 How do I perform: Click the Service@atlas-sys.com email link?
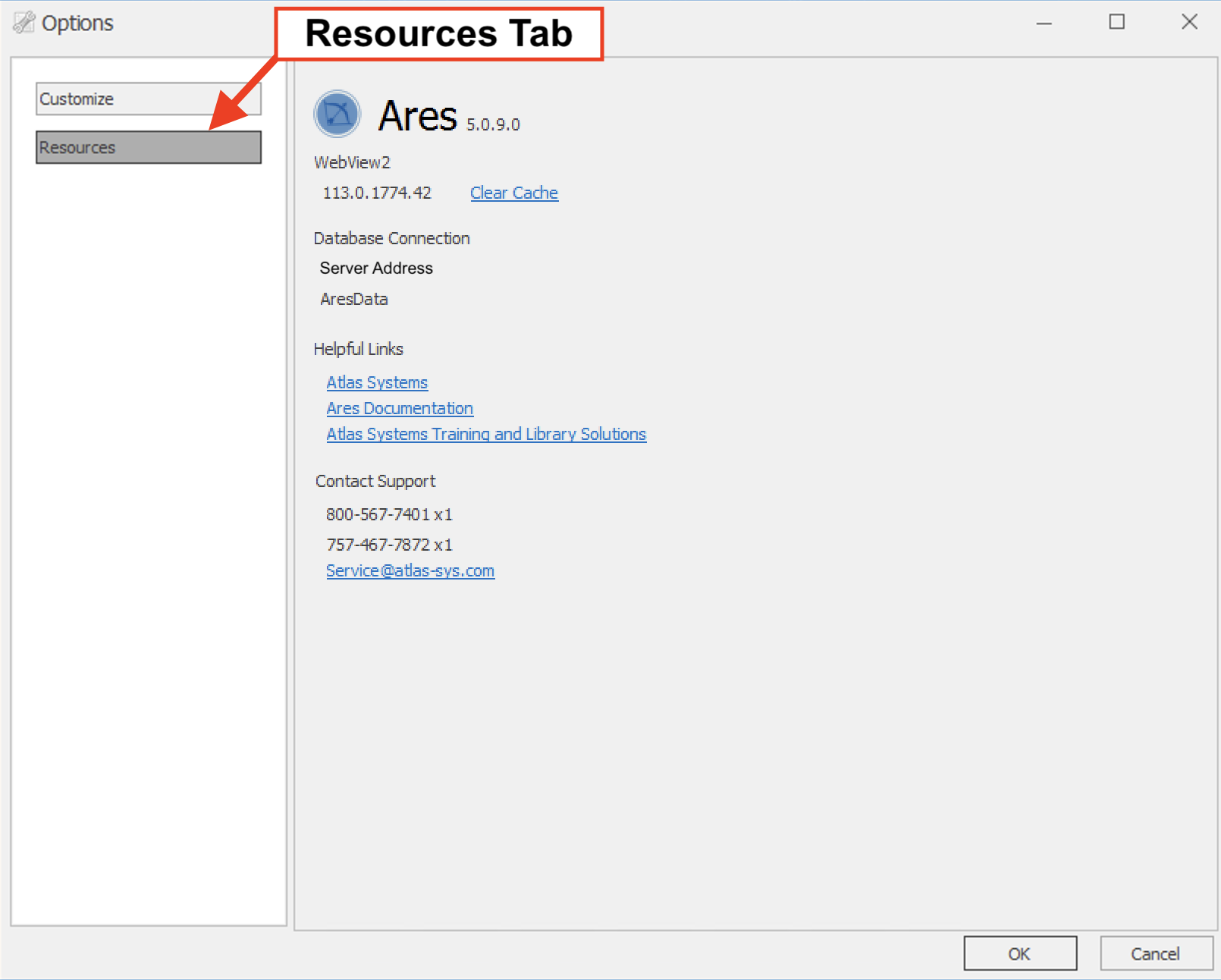coord(410,571)
